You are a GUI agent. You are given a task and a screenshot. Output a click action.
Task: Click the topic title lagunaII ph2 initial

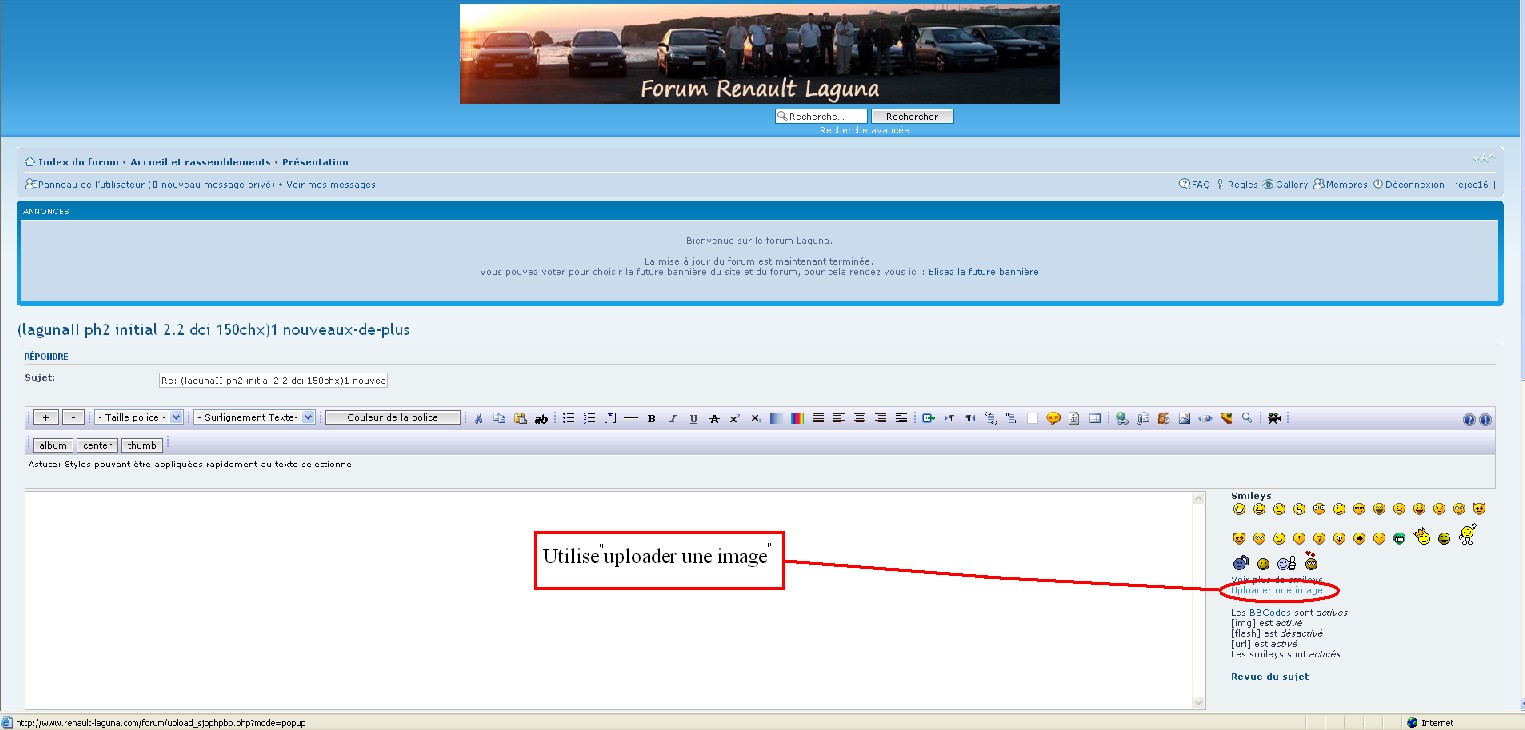coord(213,329)
